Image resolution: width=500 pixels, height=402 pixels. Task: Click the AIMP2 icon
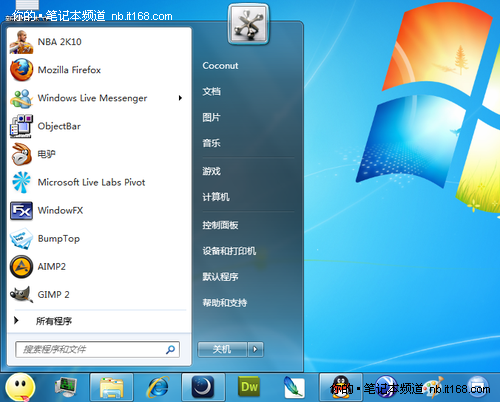coord(21,267)
